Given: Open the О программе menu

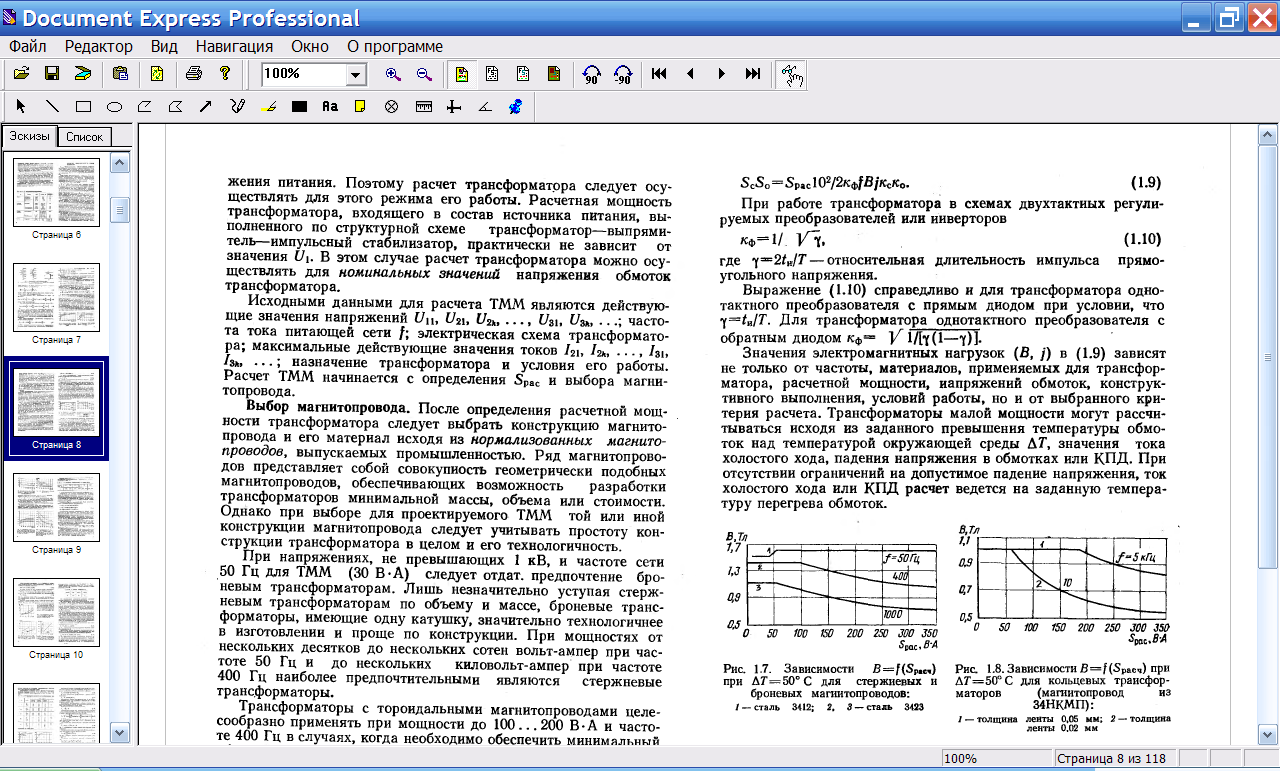Looking at the screenshot, I should coord(395,46).
